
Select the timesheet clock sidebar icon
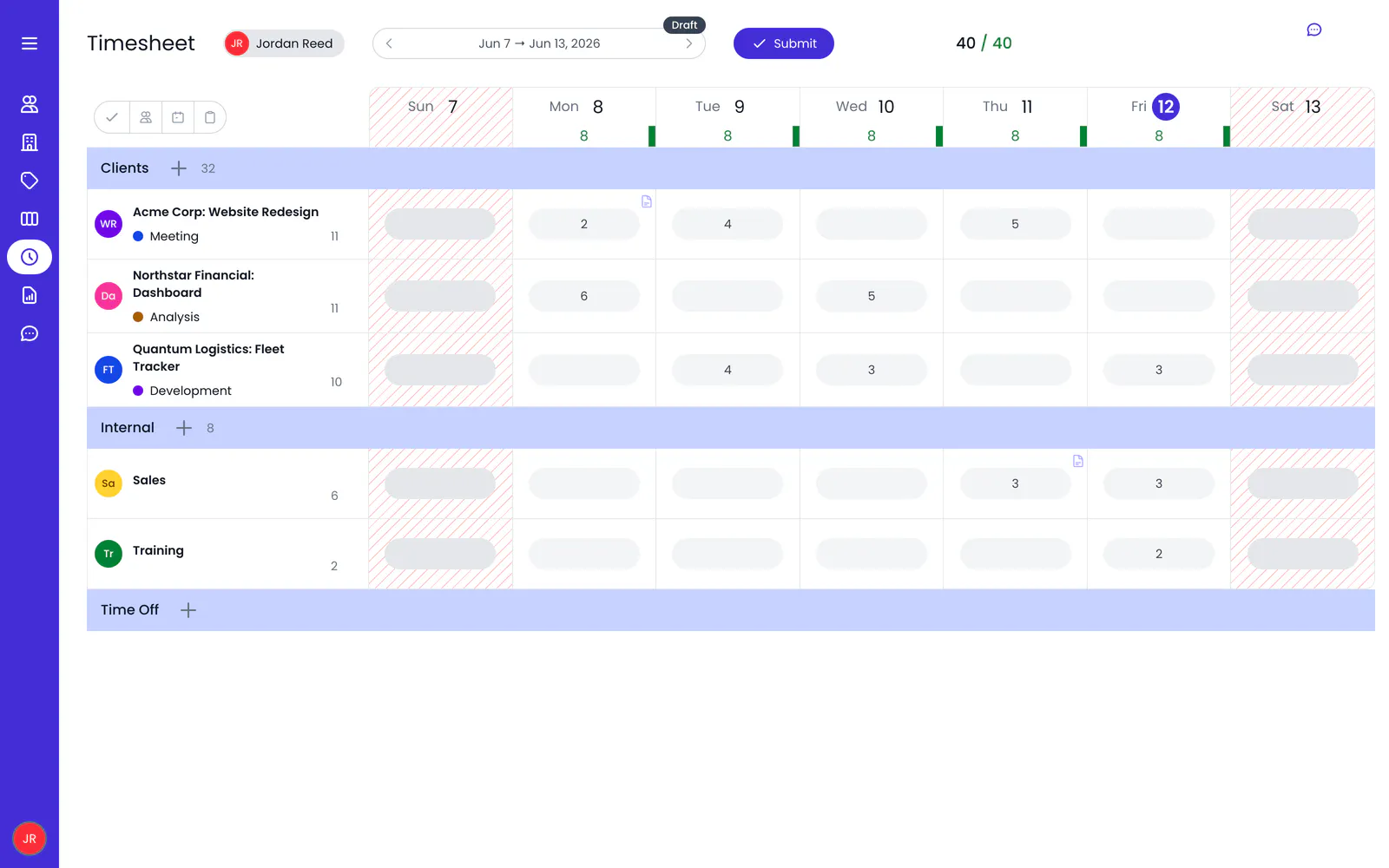tap(30, 257)
